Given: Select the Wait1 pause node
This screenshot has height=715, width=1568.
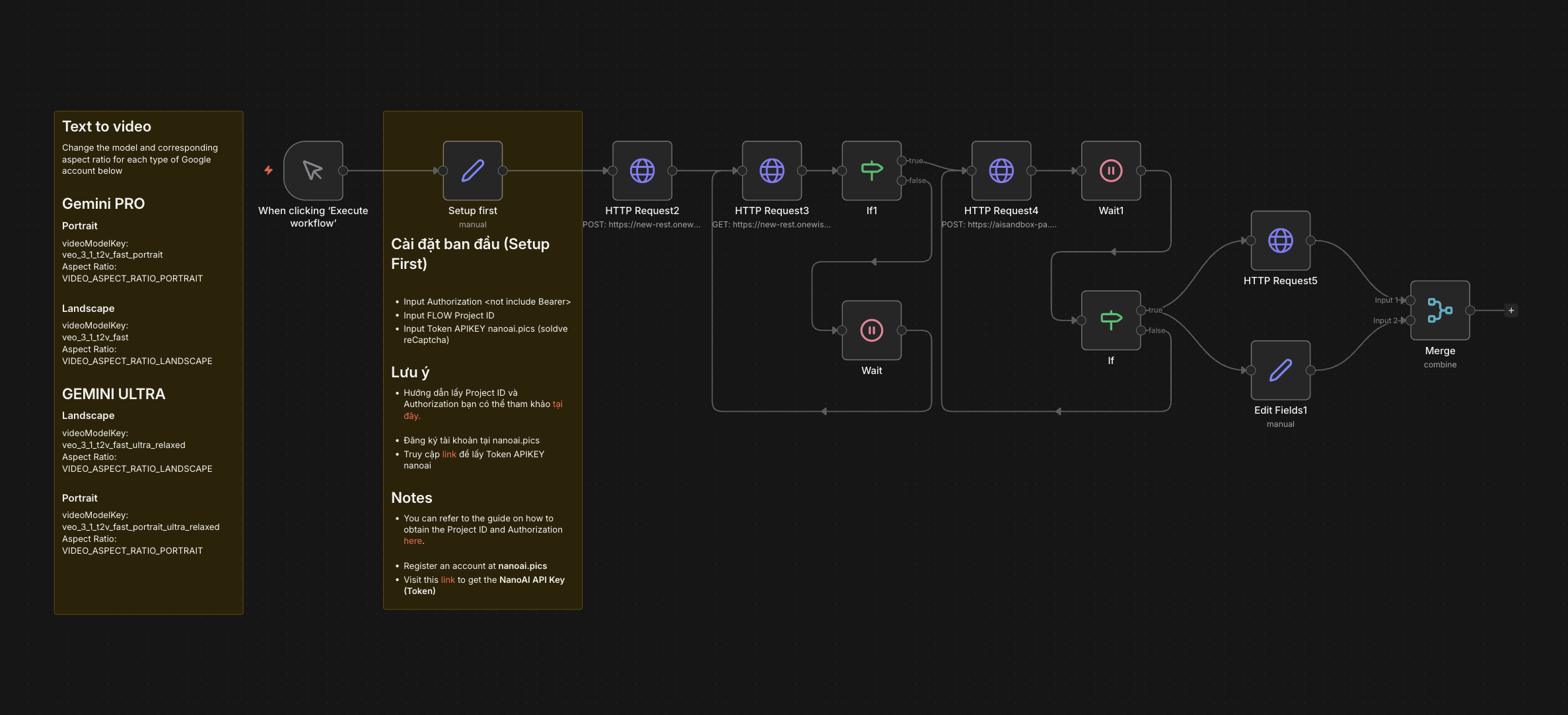Looking at the screenshot, I should coord(1110,170).
